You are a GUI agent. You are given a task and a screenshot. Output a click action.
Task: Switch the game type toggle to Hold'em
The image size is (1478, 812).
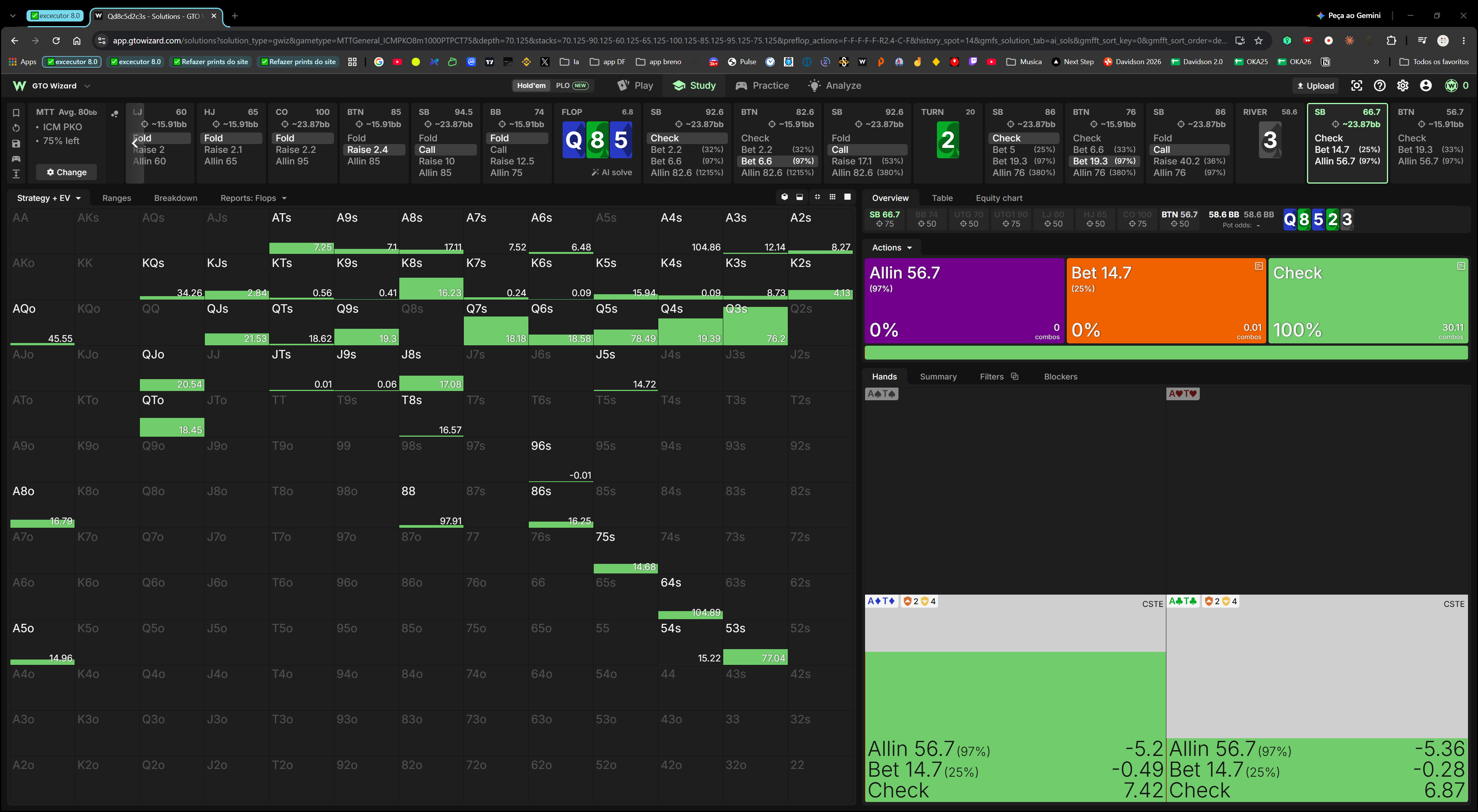pos(531,85)
